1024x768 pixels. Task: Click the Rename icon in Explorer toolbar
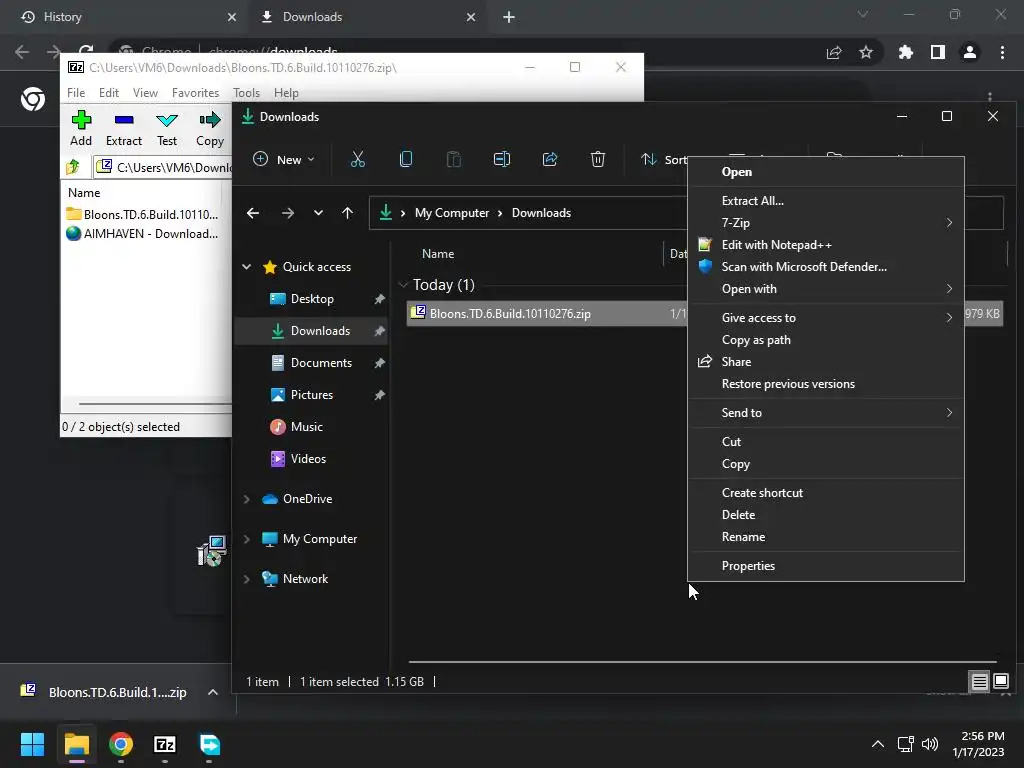pyautogui.click(x=502, y=159)
